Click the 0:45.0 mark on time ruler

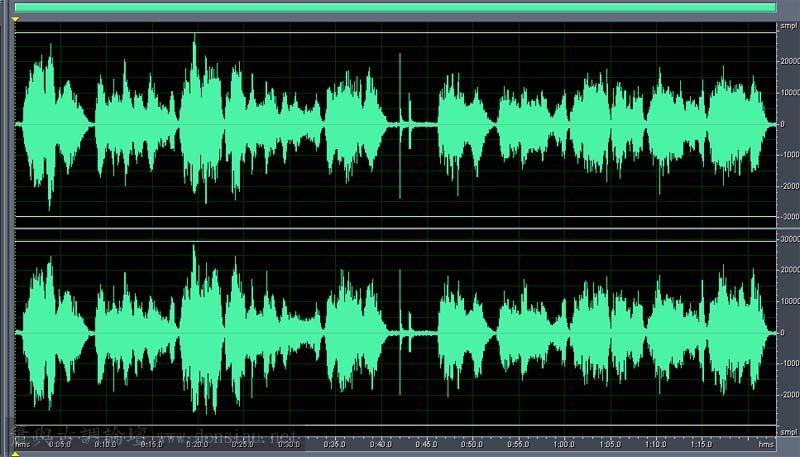427,443
